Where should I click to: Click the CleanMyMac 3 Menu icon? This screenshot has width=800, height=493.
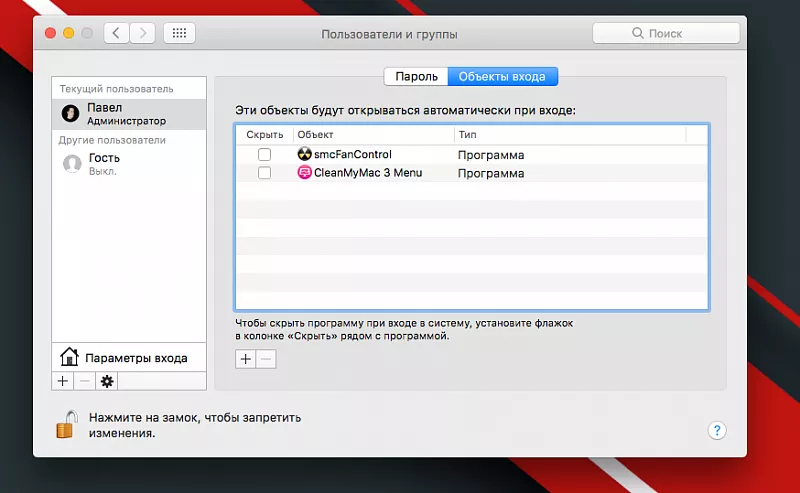[305, 173]
